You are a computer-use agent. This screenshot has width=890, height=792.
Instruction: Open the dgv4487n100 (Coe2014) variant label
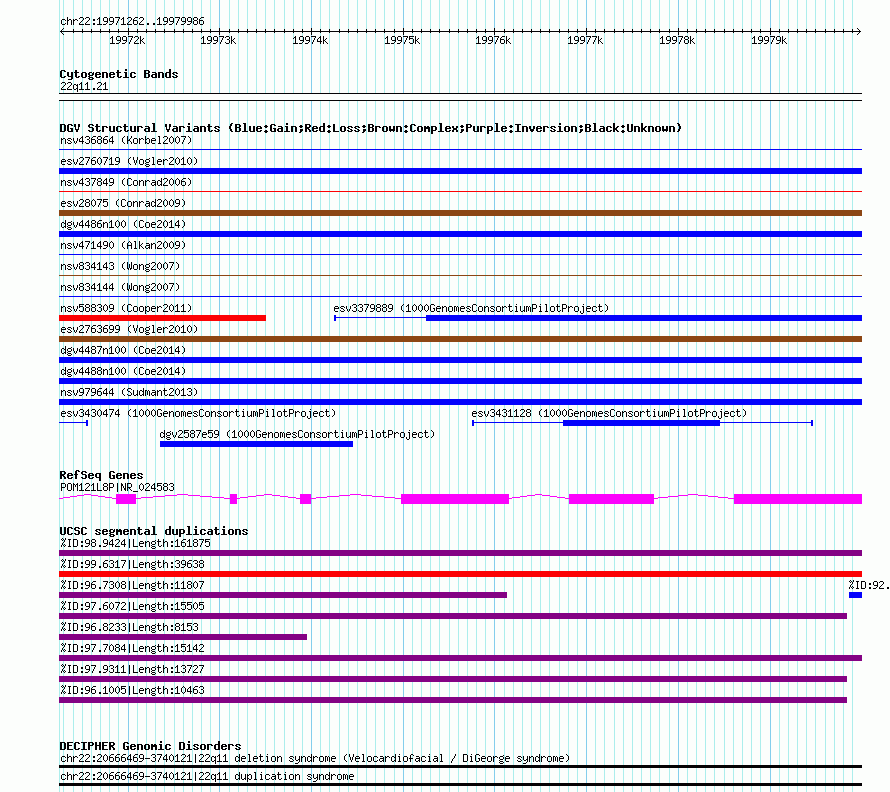coord(123,350)
